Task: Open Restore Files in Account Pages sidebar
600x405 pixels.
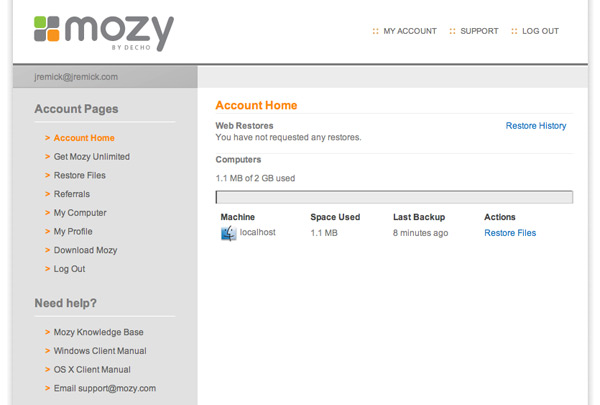Action: (80, 175)
